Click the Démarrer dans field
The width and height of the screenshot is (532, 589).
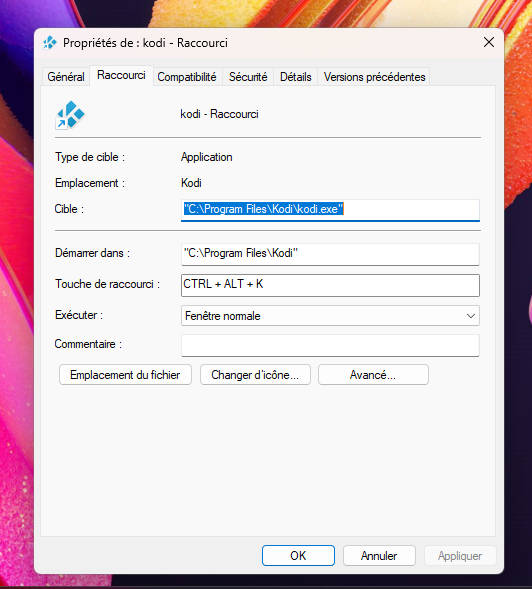[x=330, y=254]
